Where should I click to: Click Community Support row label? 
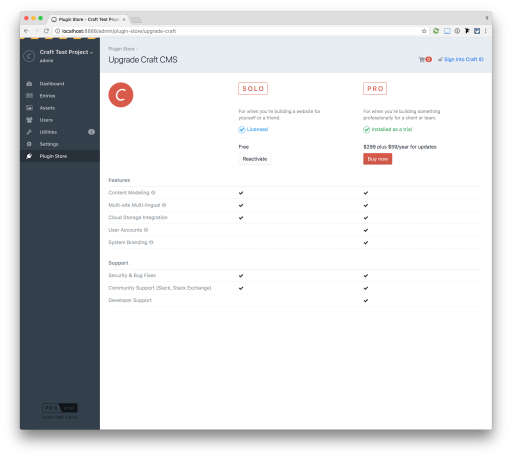tap(160, 288)
